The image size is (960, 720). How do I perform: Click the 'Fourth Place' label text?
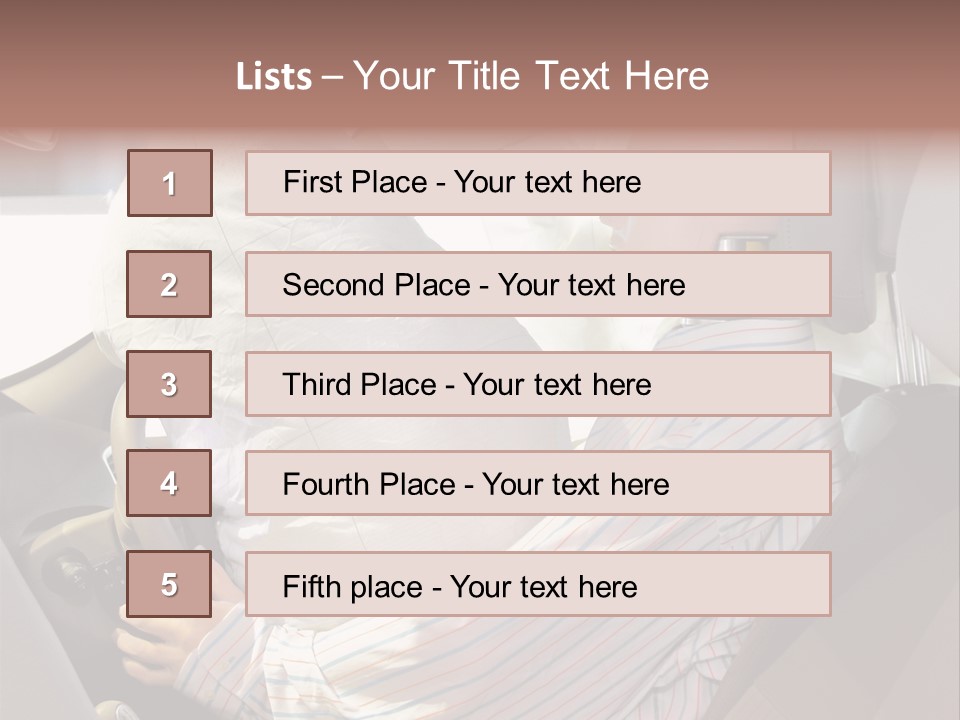coord(369,484)
